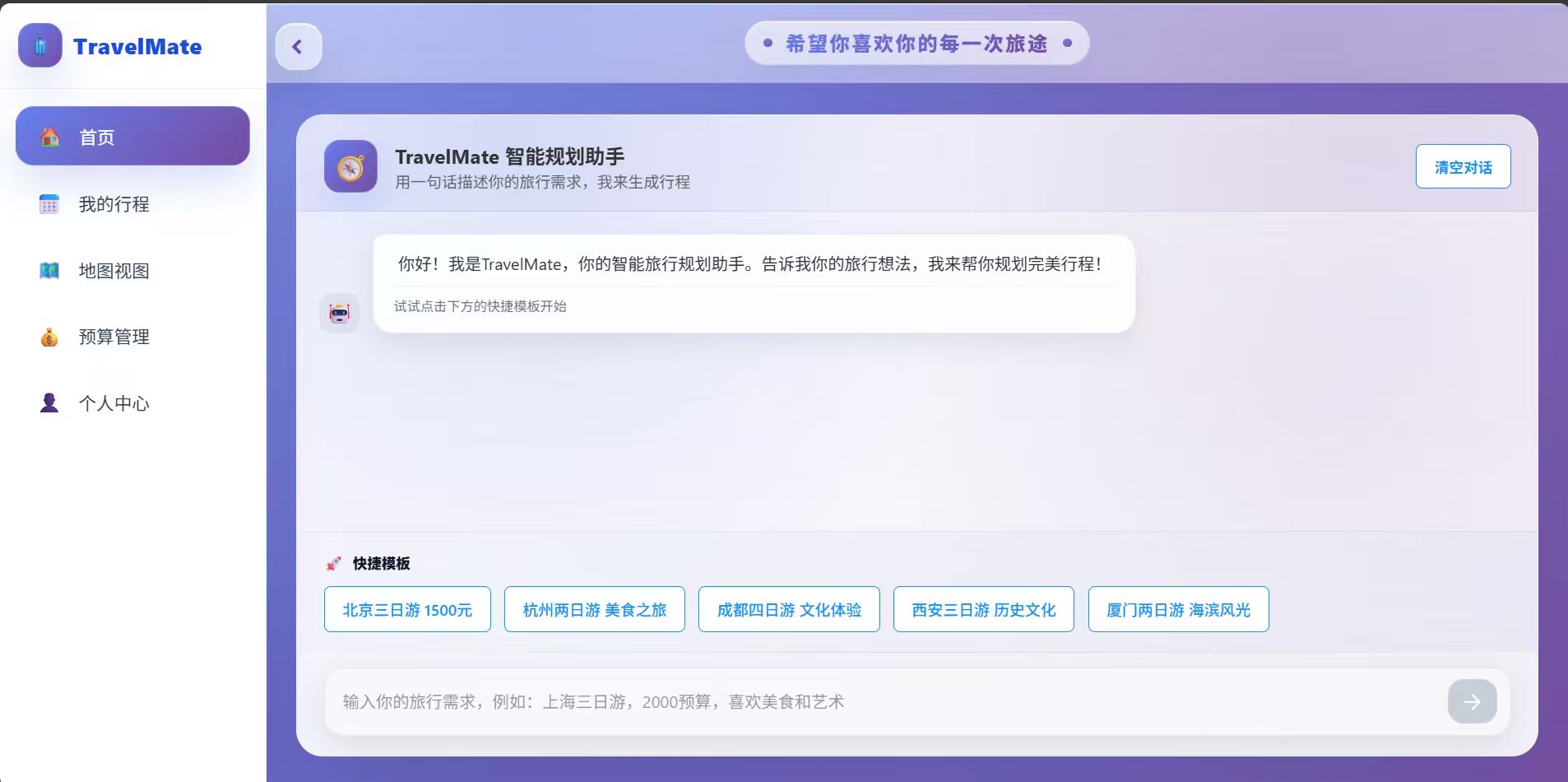Open 预算管理 from the sidebar
The height and width of the screenshot is (782, 1568).
pyautogui.click(x=132, y=337)
